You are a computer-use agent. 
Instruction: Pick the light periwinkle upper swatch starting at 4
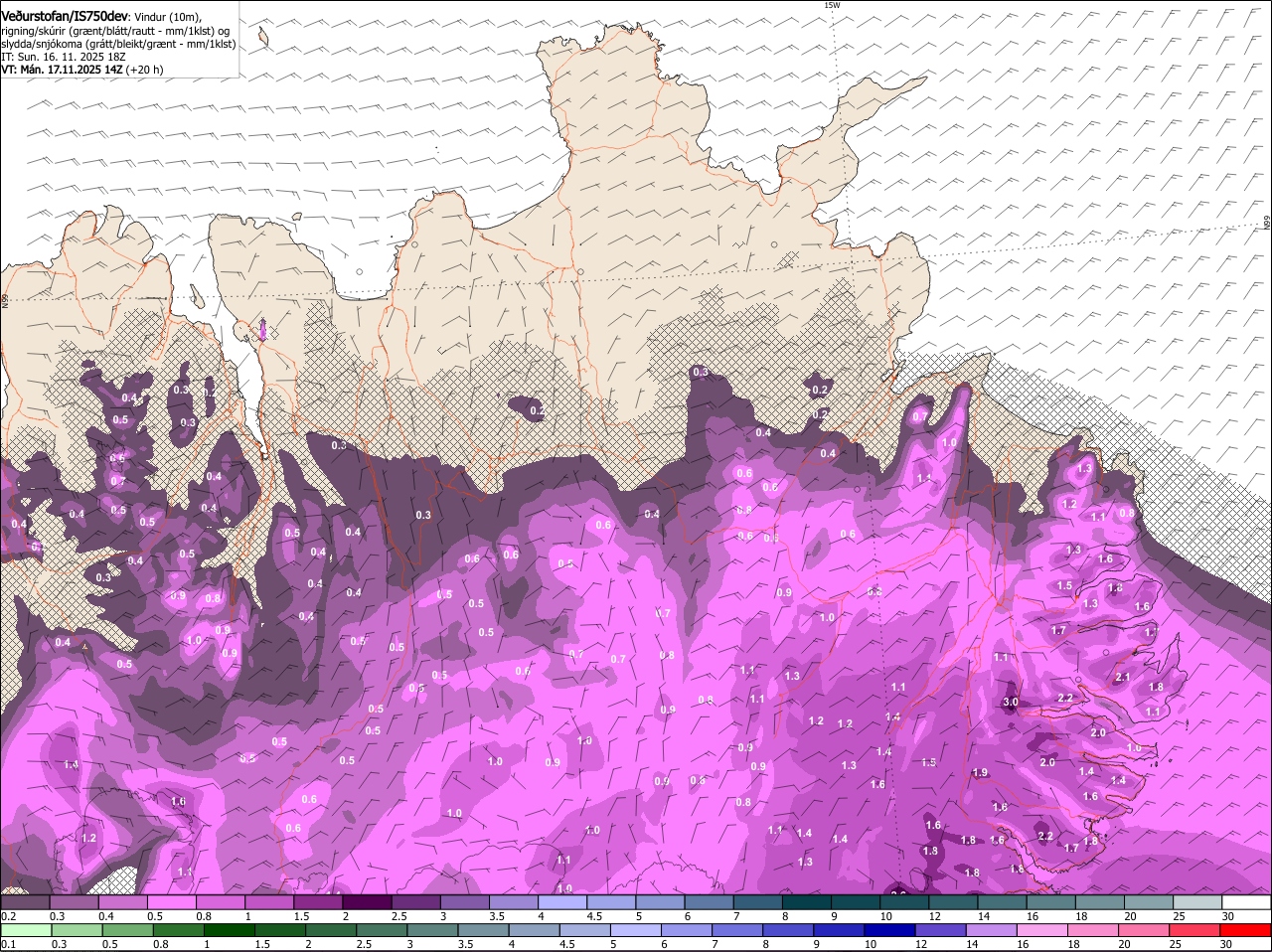tap(561, 902)
